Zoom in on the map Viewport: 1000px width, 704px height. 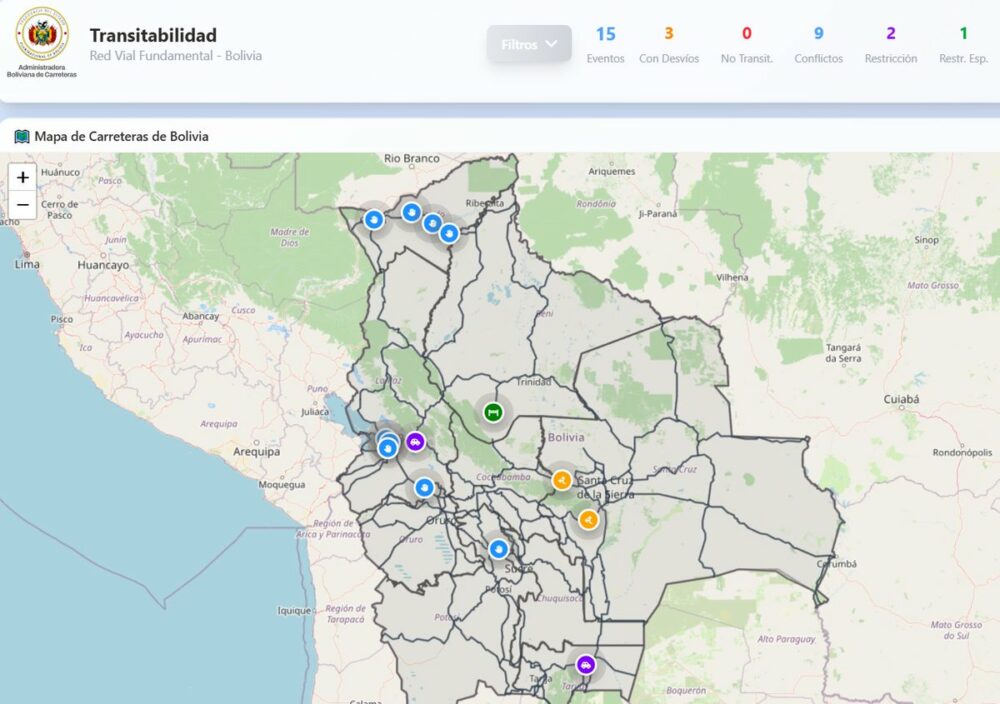click(x=23, y=177)
